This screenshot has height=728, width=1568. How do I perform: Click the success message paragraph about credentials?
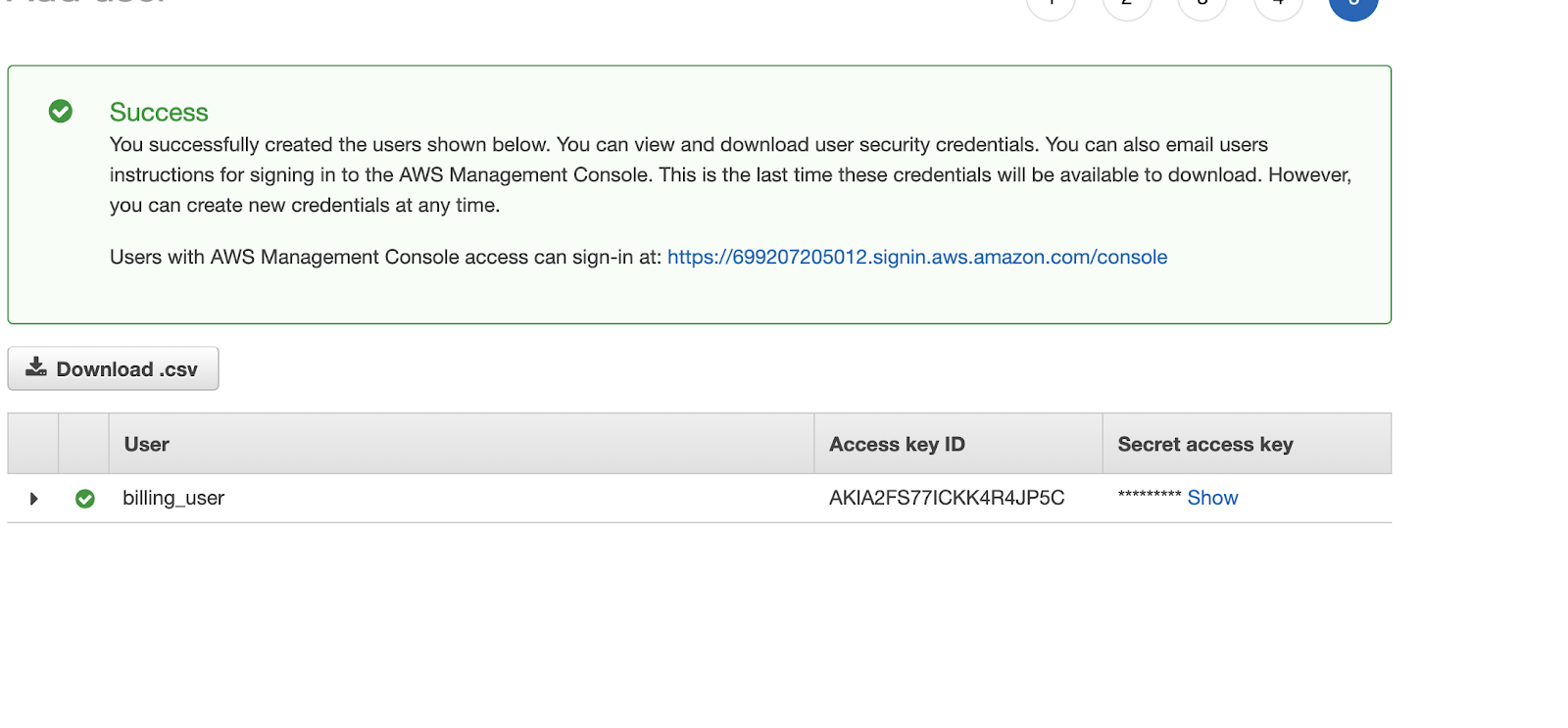pos(730,174)
